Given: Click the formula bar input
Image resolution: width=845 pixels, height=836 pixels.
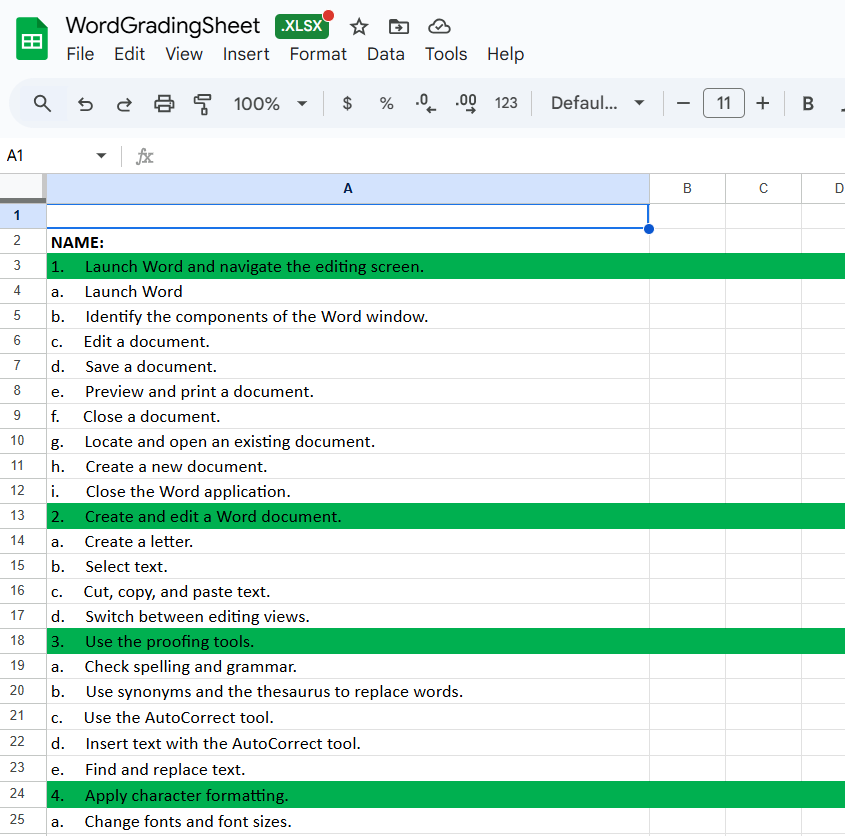Looking at the screenshot, I should point(501,156).
